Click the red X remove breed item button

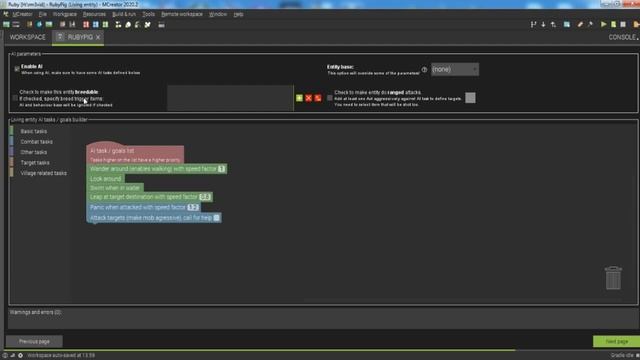309,98
